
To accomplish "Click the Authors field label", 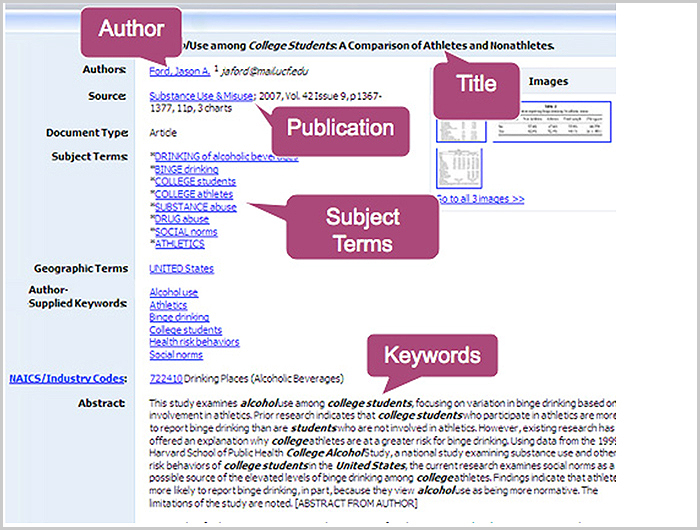I will (x=104, y=70).
